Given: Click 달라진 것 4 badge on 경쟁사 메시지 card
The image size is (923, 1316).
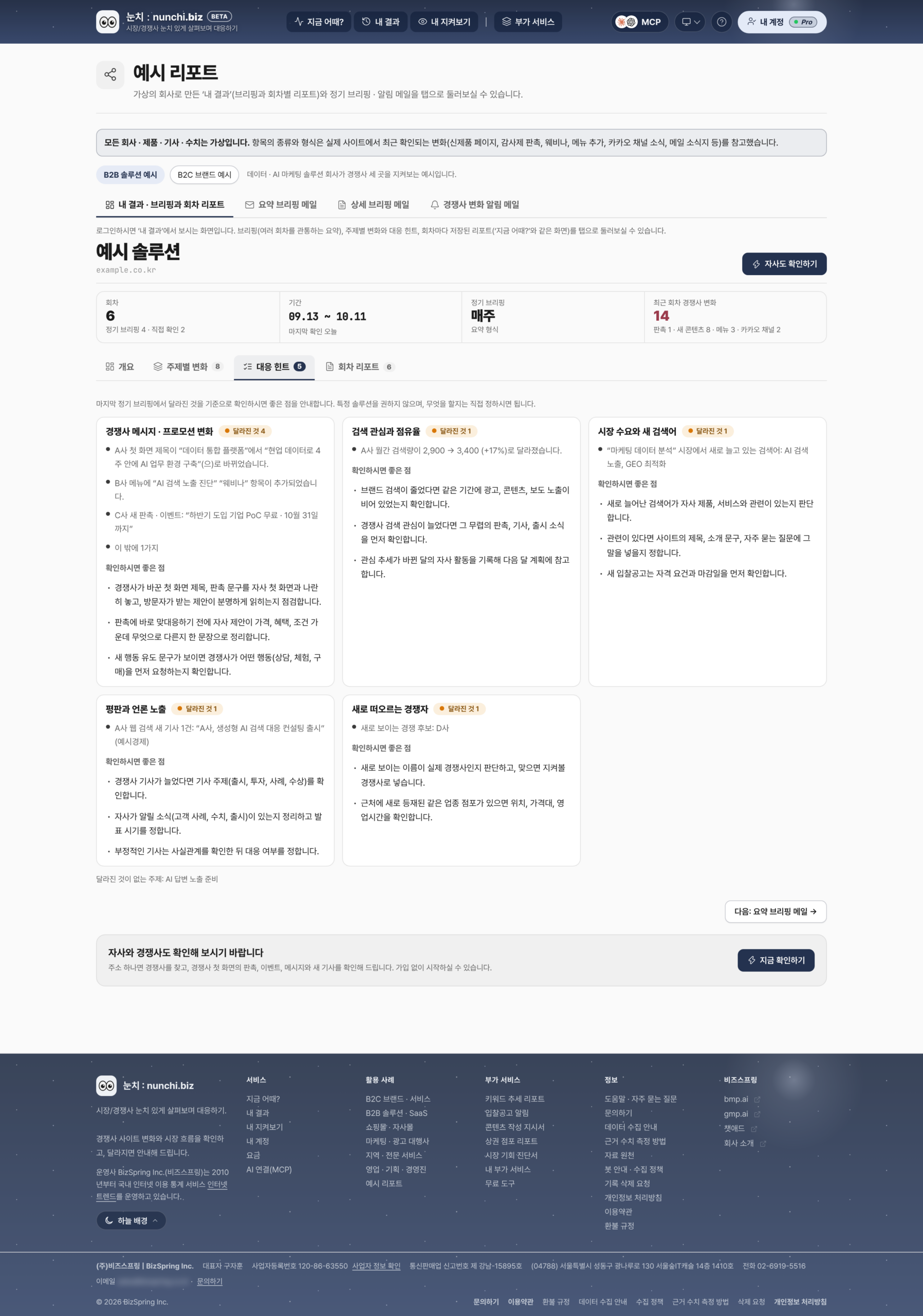Looking at the screenshot, I should (245, 431).
